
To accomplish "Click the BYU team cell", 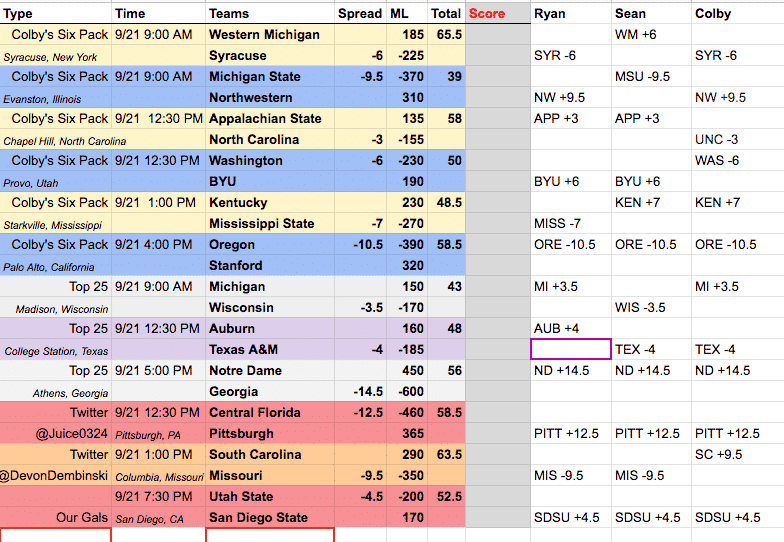I will pos(270,182).
